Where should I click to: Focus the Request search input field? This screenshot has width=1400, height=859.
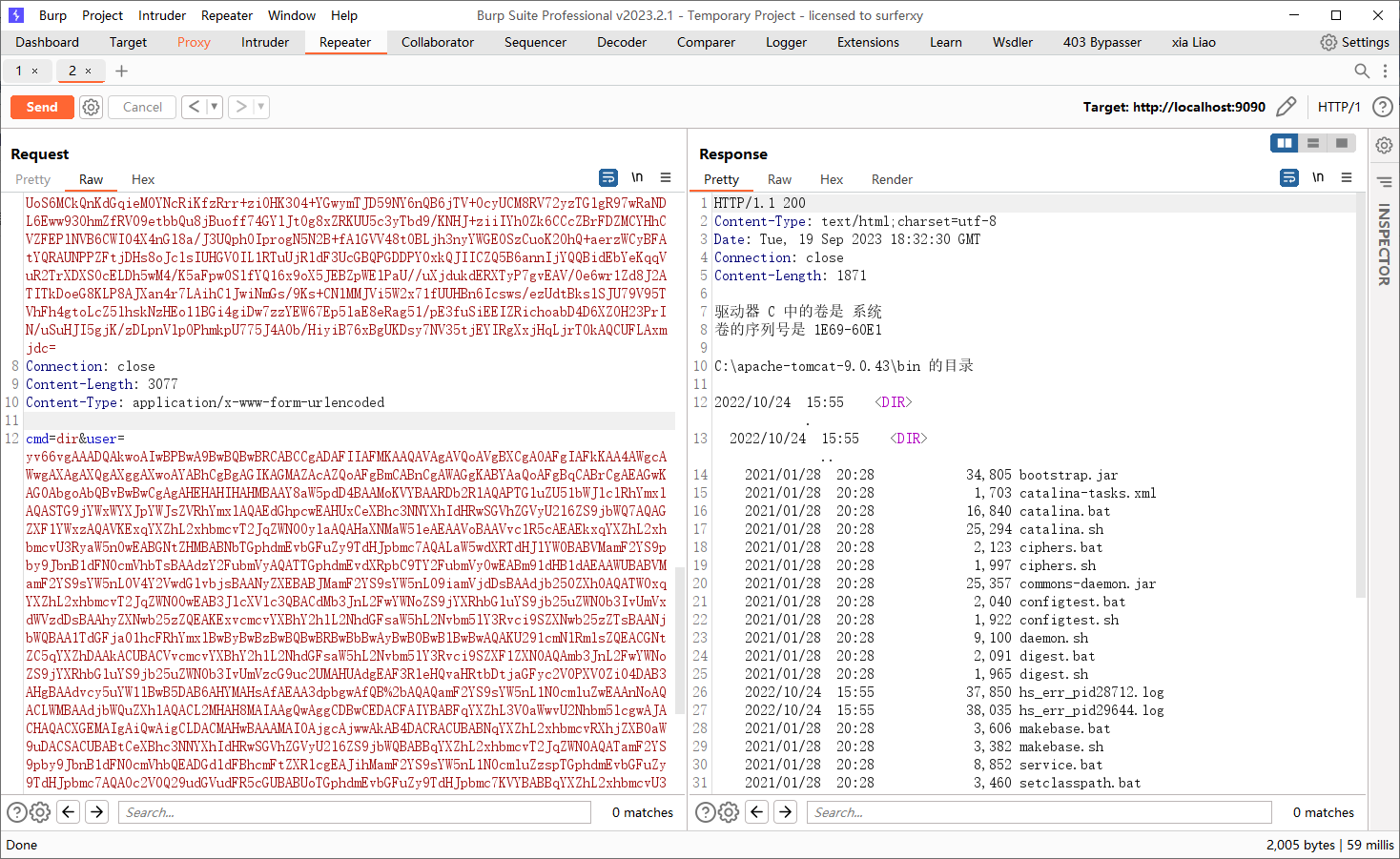pyautogui.click(x=355, y=812)
